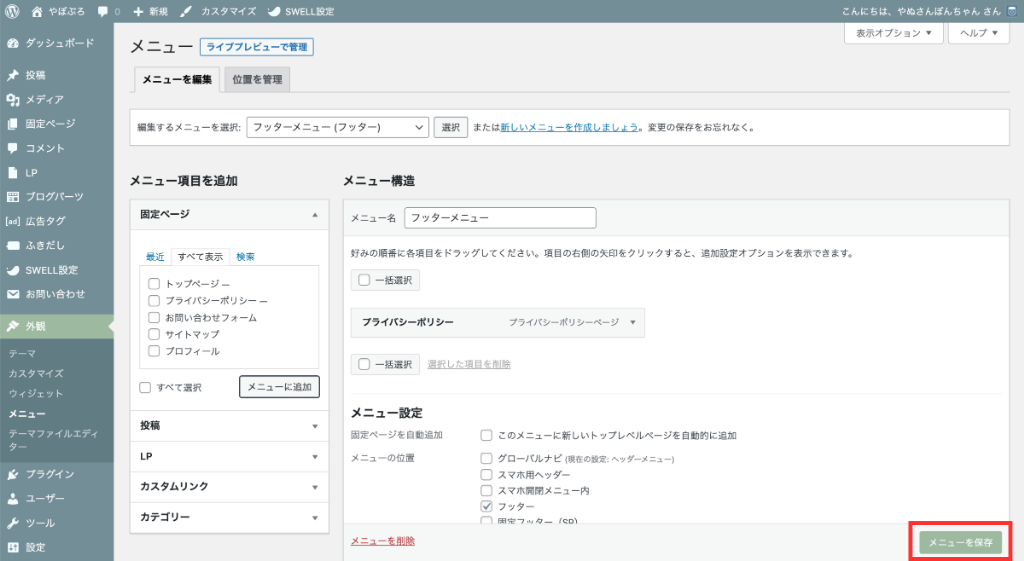Click the WordPress logo icon
This screenshot has width=1024, height=561.
click(12, 11)
